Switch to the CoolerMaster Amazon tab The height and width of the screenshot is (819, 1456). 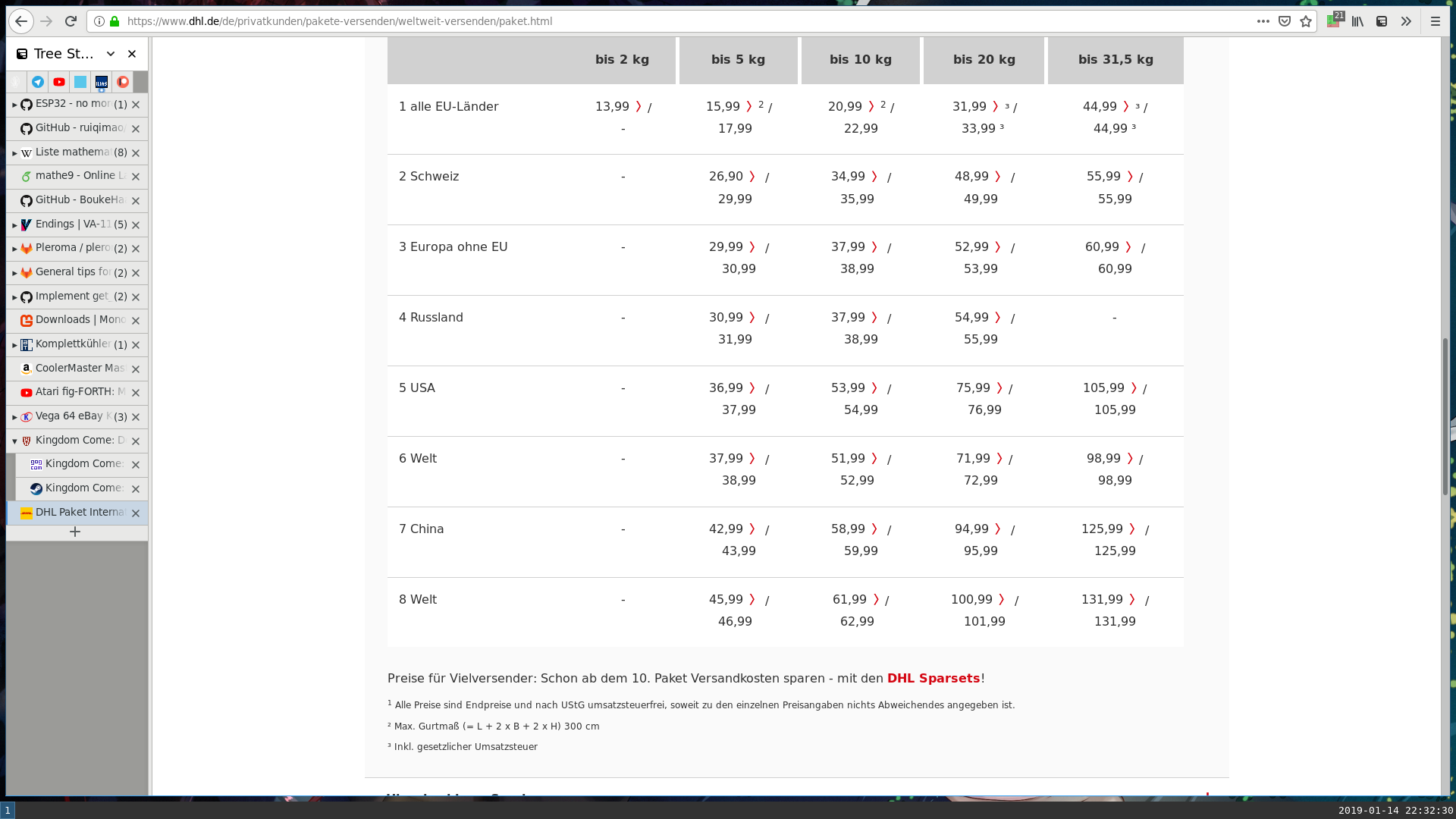pos(76,369)
